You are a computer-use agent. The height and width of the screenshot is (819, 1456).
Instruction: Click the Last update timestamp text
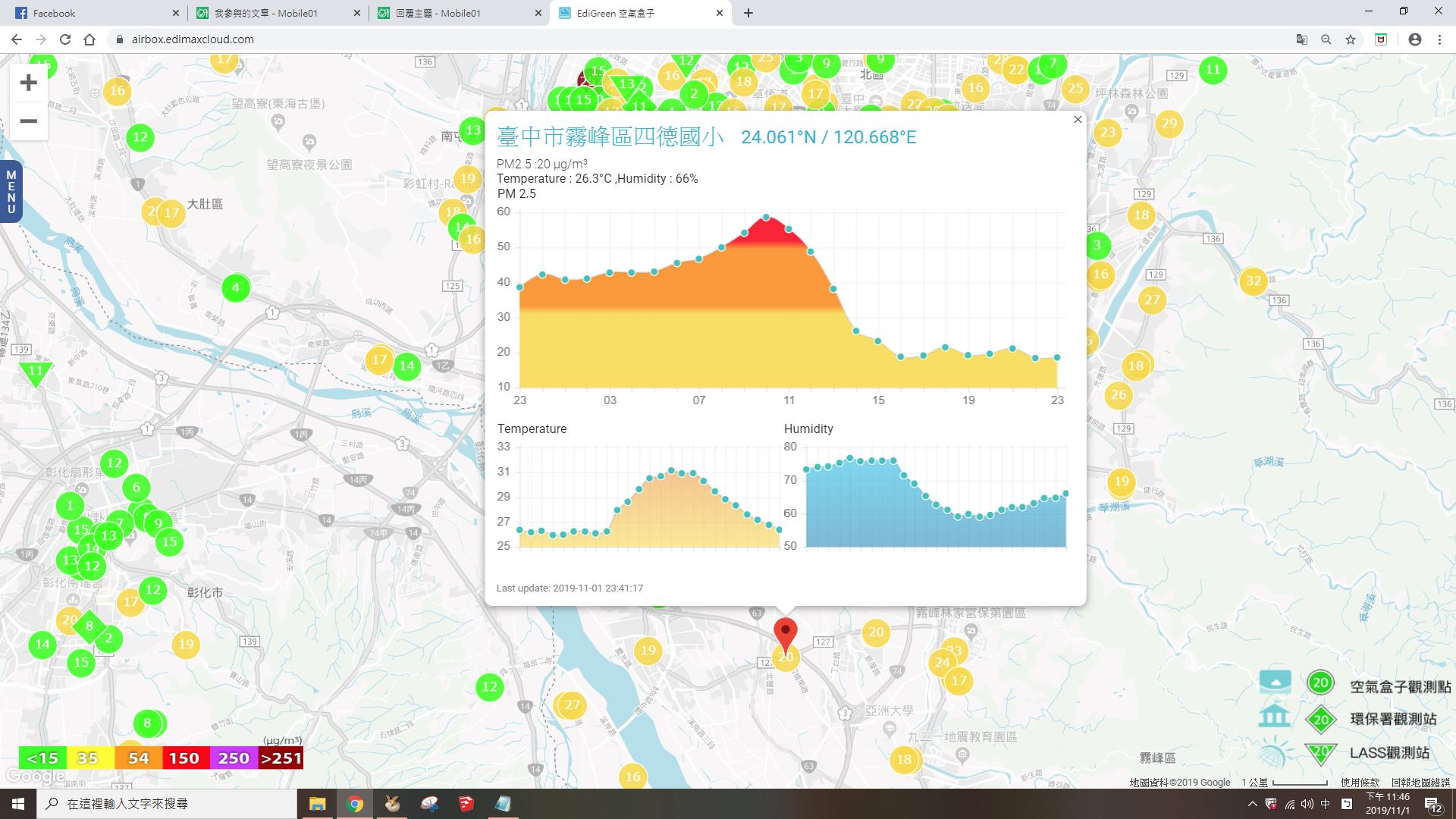[x=570, y=588]
